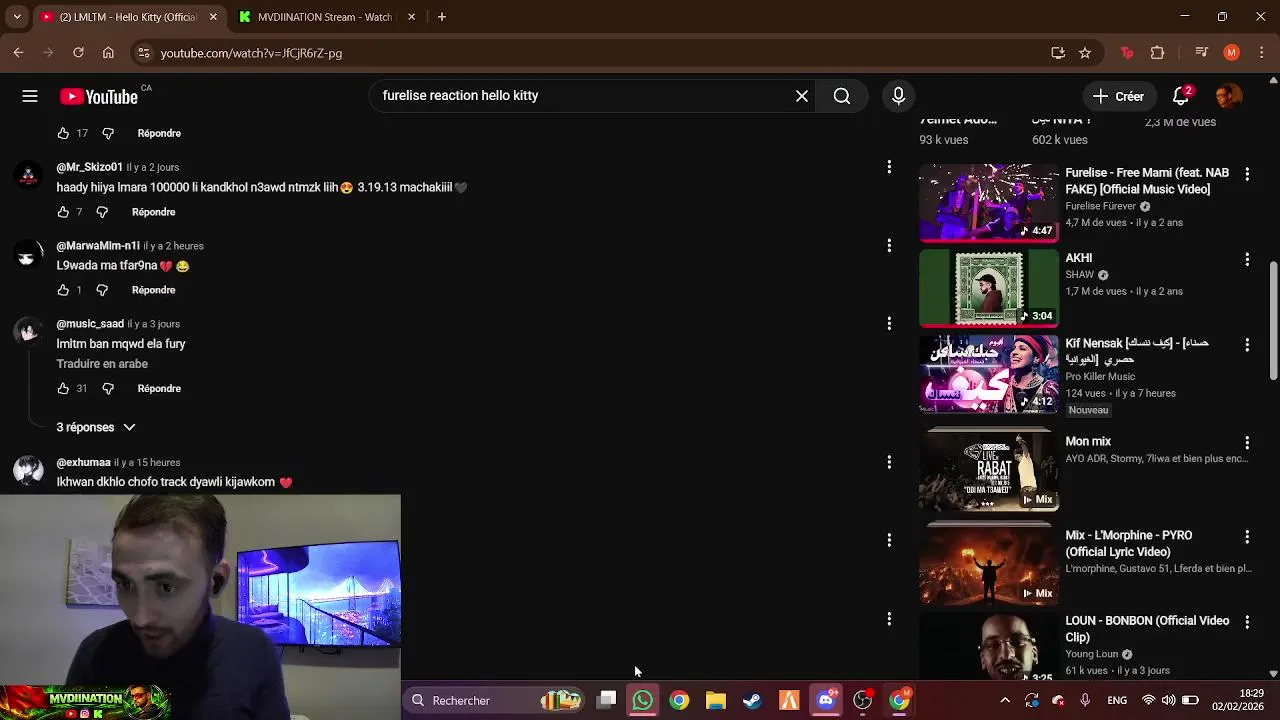Reply to @music_saad's comment
The image size is (1280, 720).
159,388
